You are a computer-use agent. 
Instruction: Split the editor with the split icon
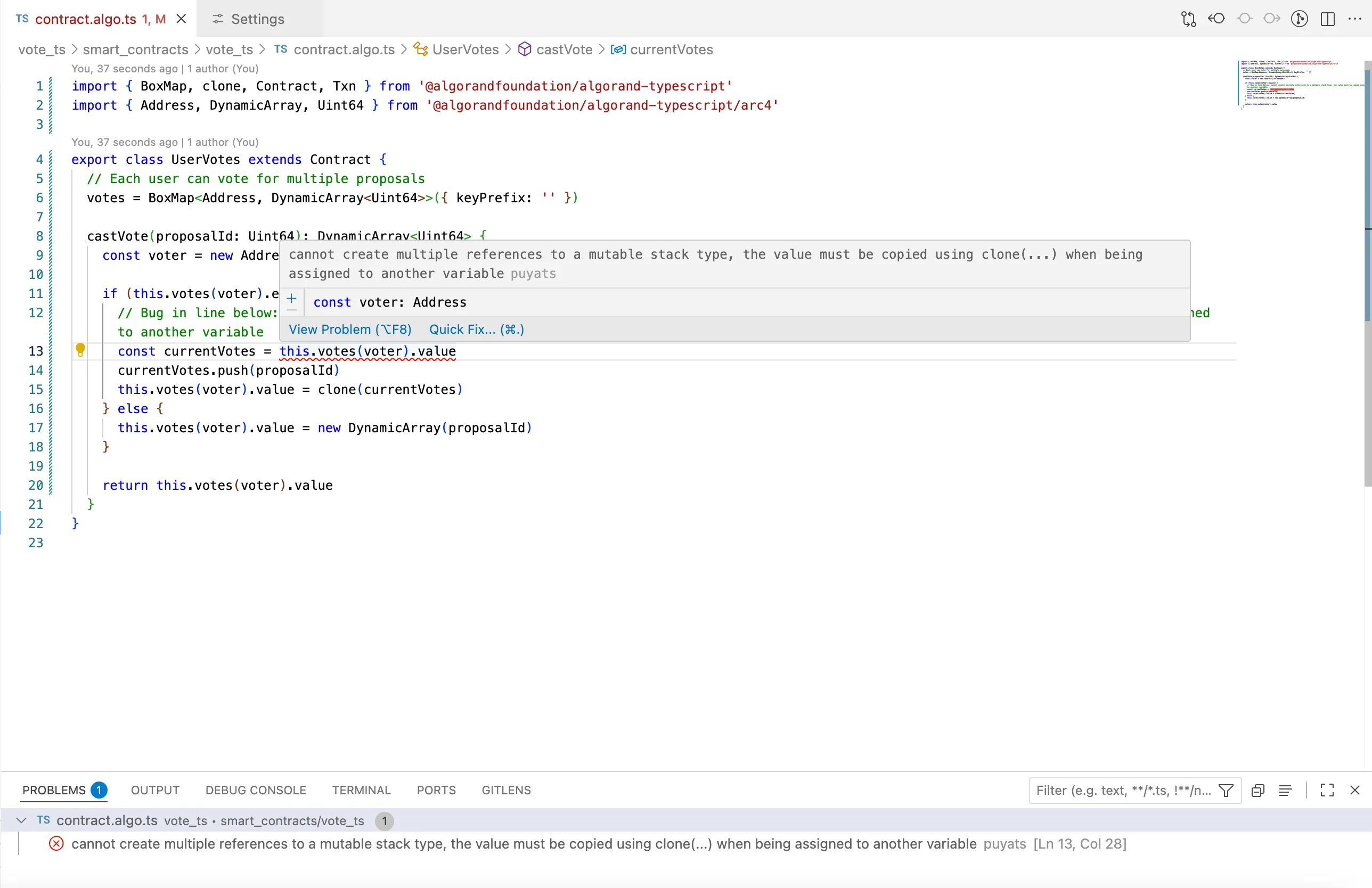tap(1327, 19)
